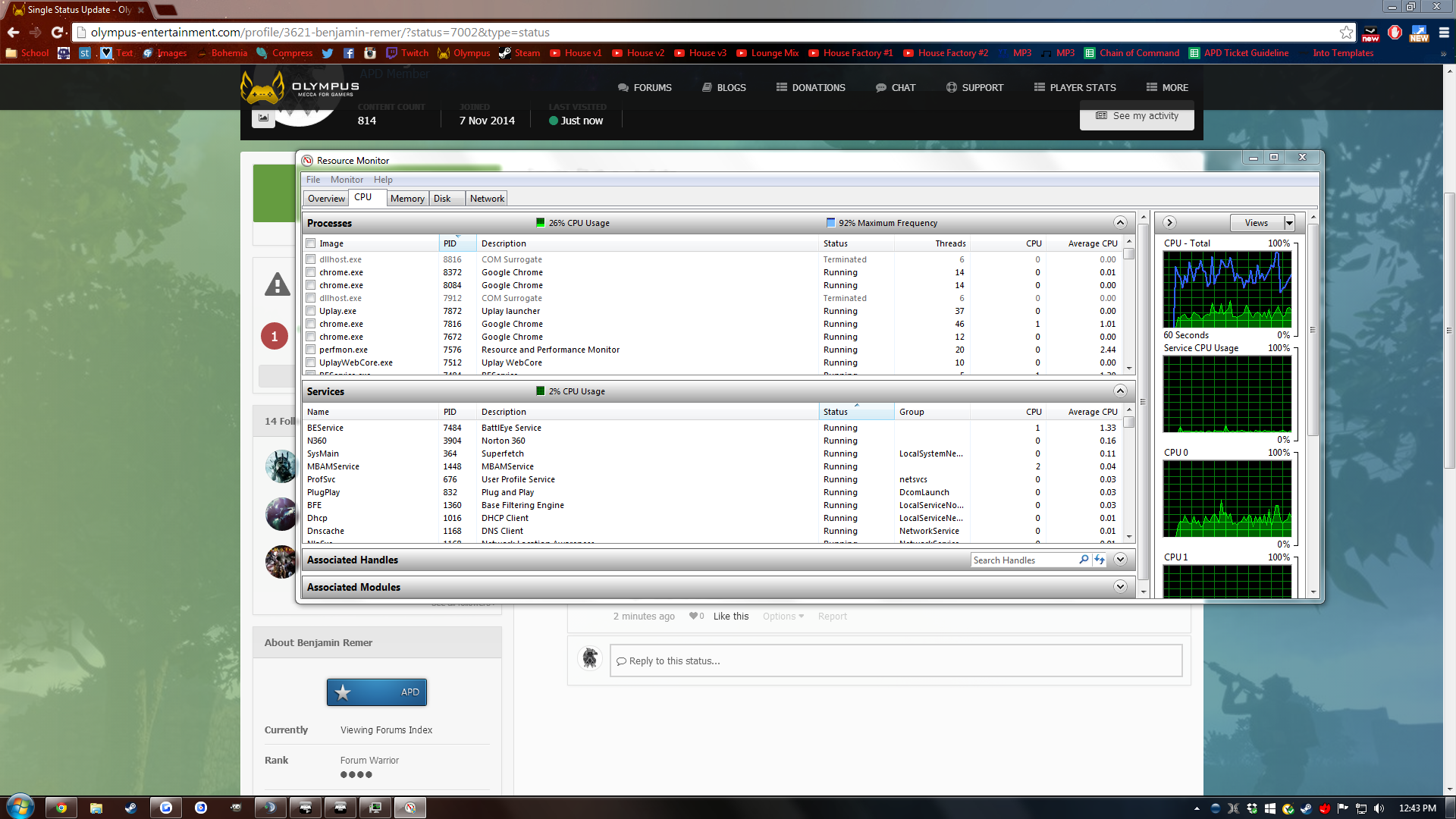Viewport: 1456px width, 819px height.
Task: Go back with the browser back arrow
Action: tap(13, 32)
